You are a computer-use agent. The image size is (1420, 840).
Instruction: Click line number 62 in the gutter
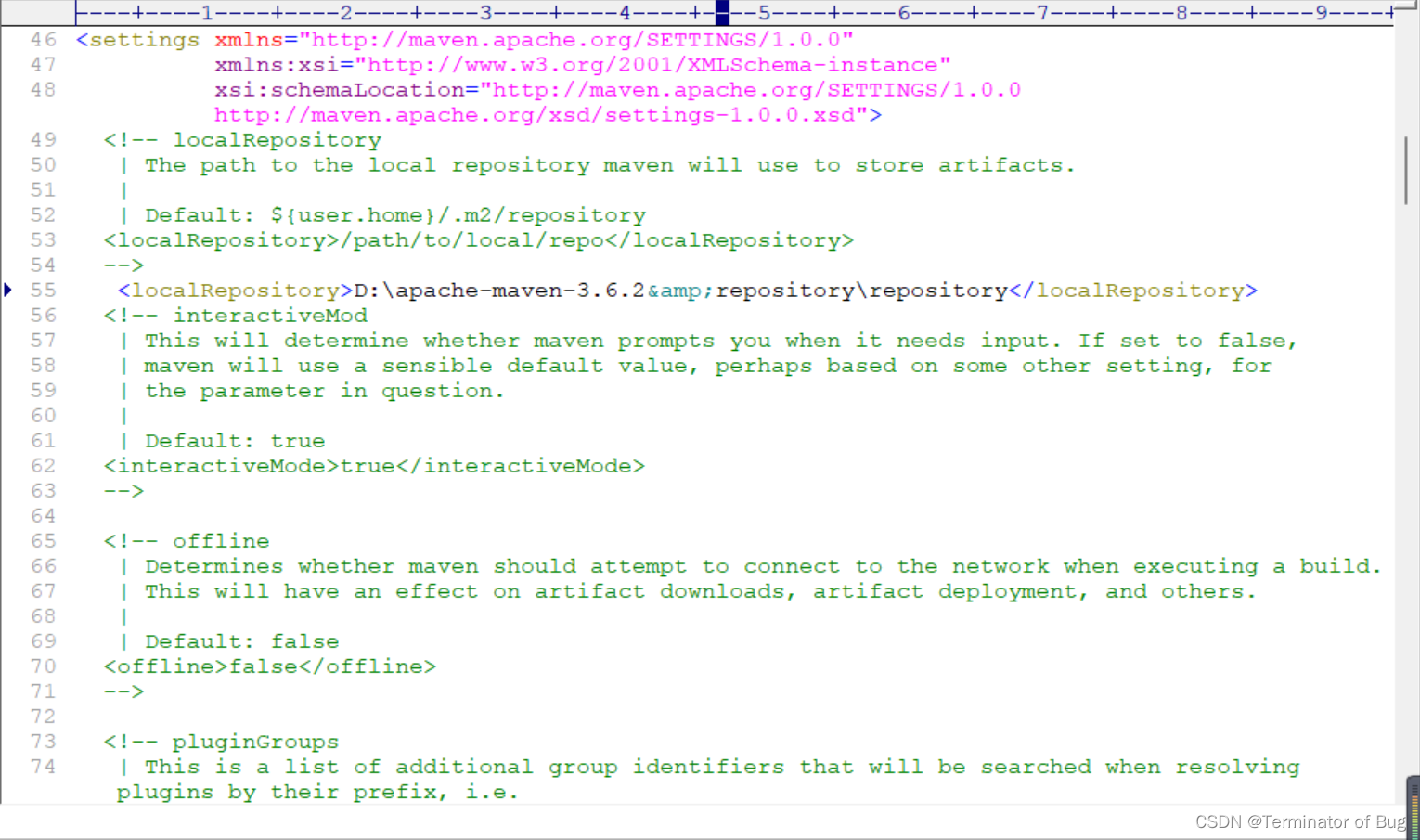(x=44, y=466)
